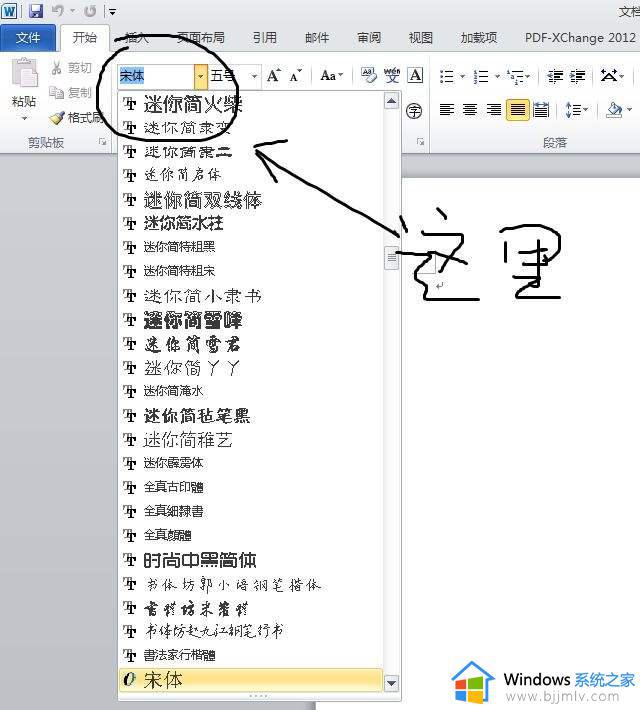Toggle Center paragraph alignment
The image size is (640, 710).
[470, 110]
